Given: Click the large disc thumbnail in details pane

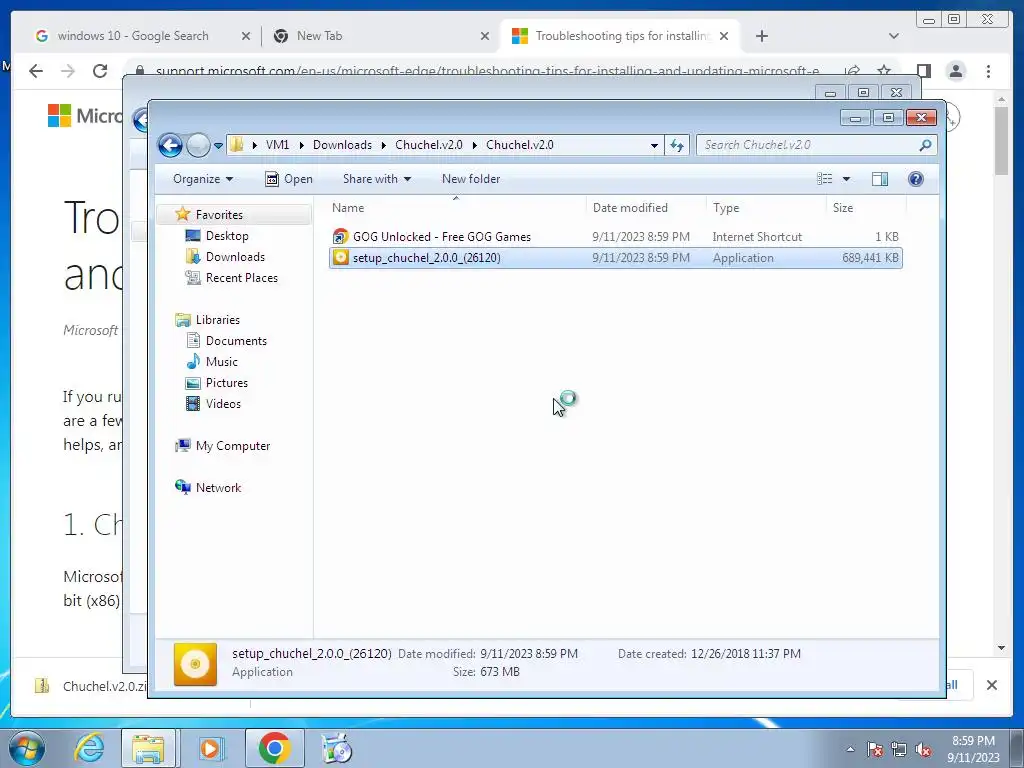Looking at the screenshot, I should (x=195, y=664).
